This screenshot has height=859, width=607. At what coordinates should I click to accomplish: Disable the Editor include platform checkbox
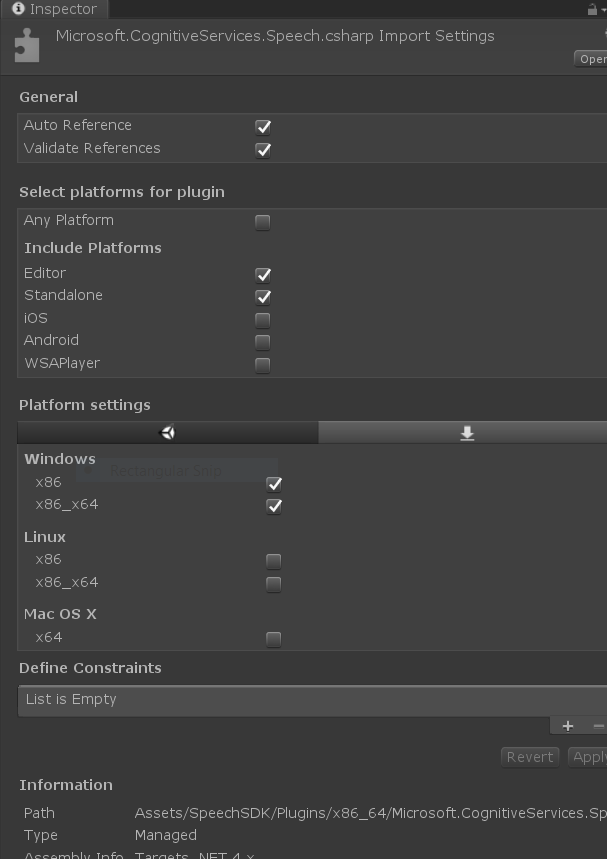tap(262, 274)
